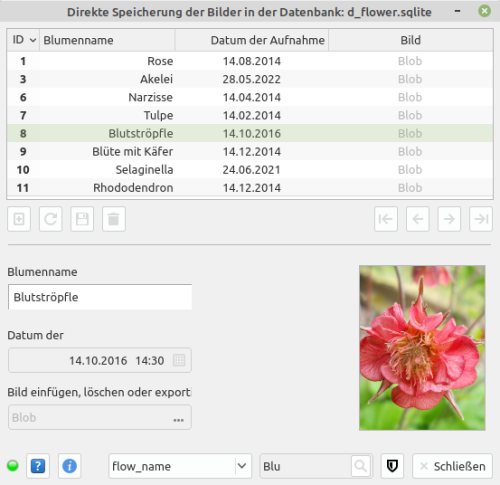Close window with green X button
This screenshot has width=500, height=485.
pyautogui.click(x=484, y=11)
